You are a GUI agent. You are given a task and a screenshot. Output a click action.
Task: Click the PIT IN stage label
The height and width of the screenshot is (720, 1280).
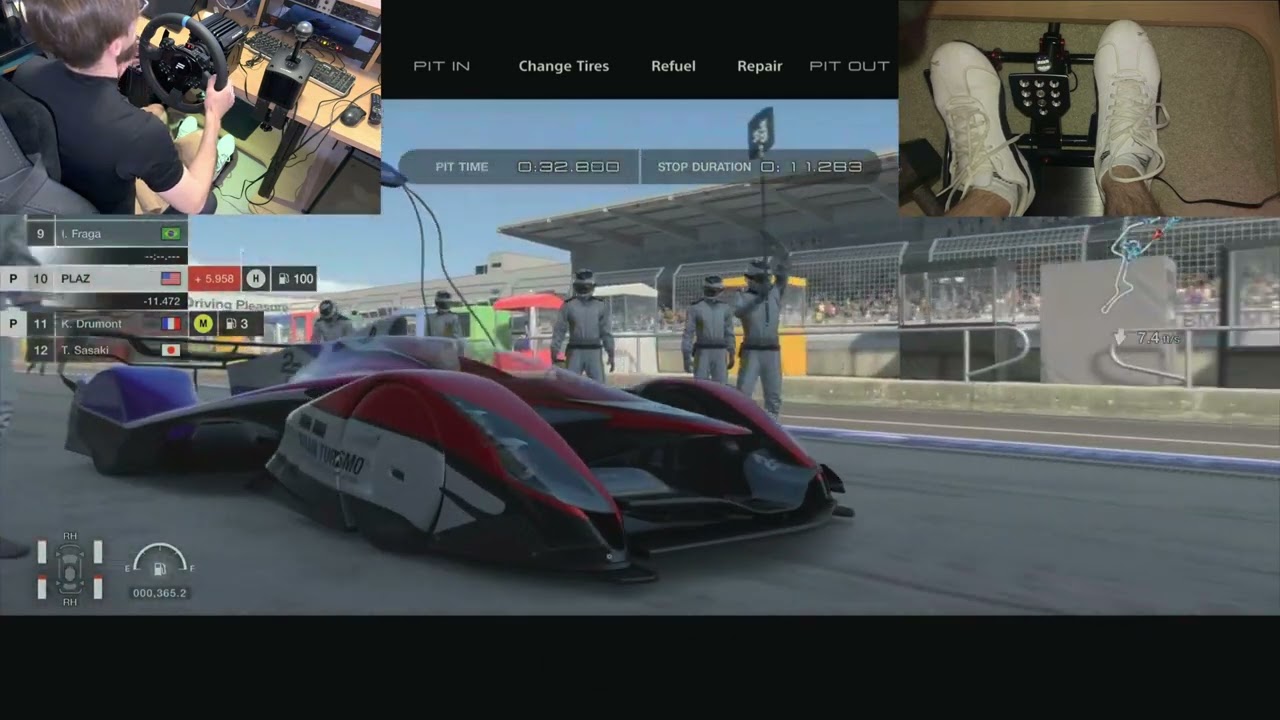pyautogui.click(x=442, y=66)
